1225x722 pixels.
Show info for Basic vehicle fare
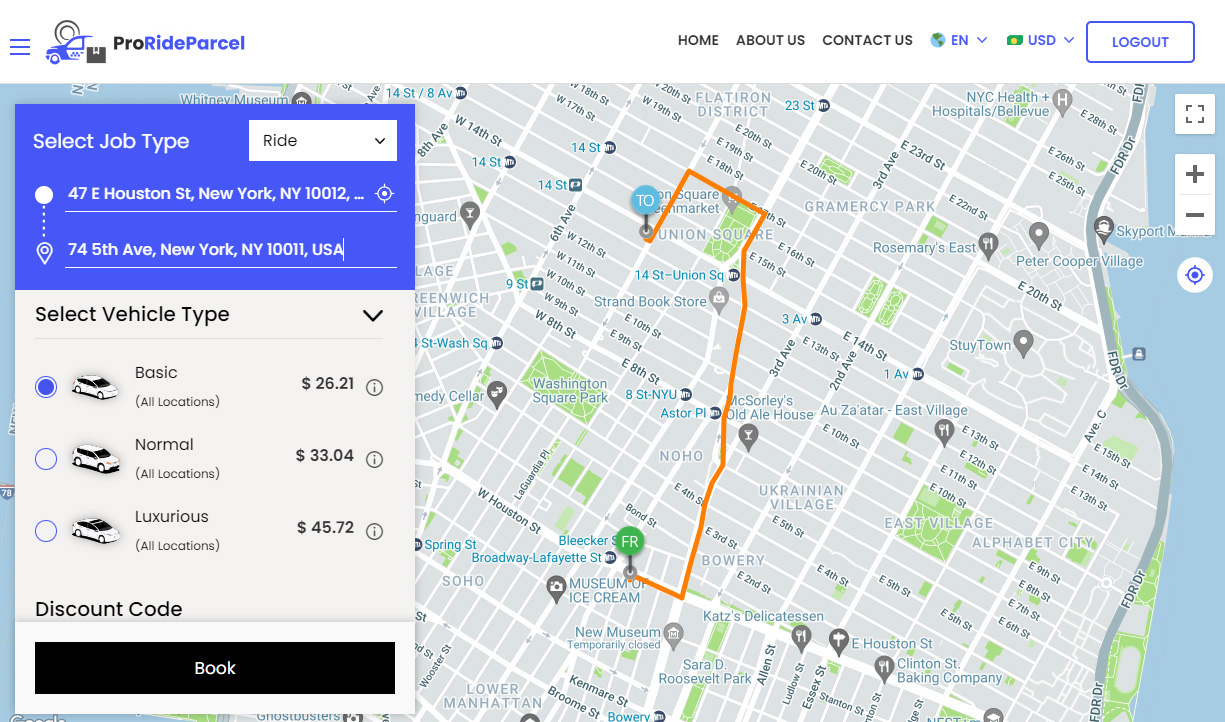pyautogui.click(x=375, y=388)
